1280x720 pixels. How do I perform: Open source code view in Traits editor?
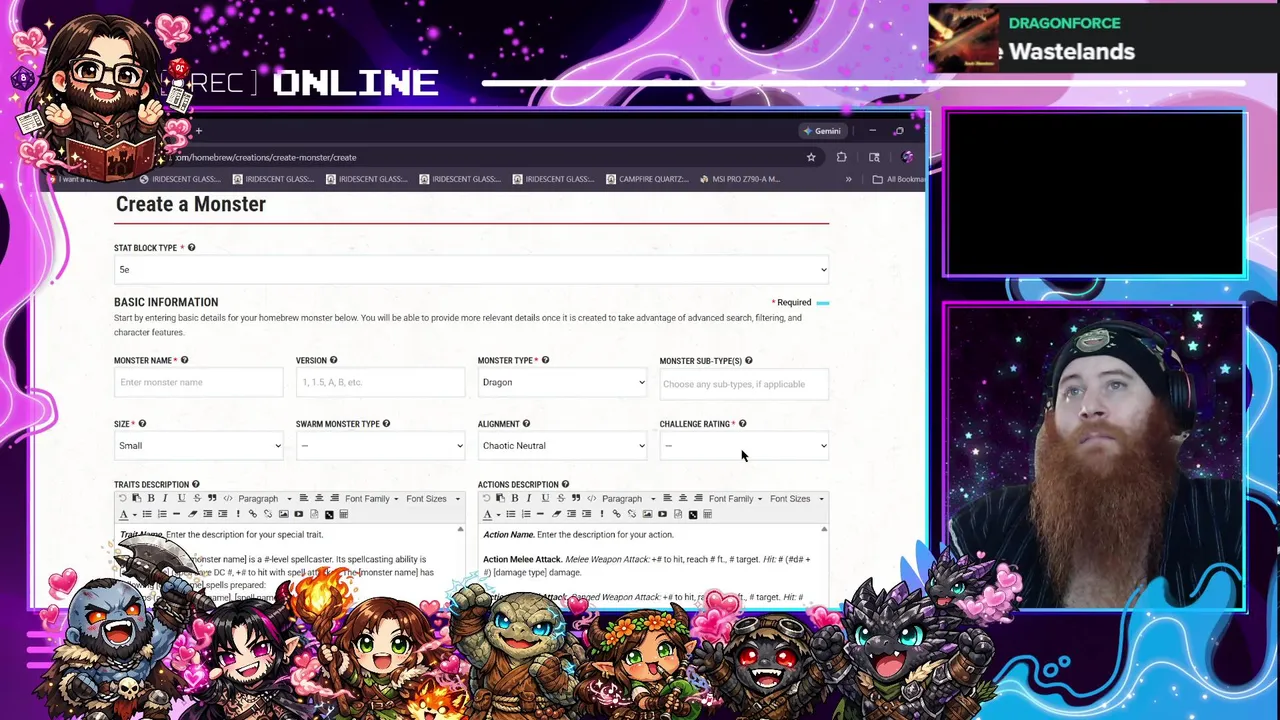point(228,498)
